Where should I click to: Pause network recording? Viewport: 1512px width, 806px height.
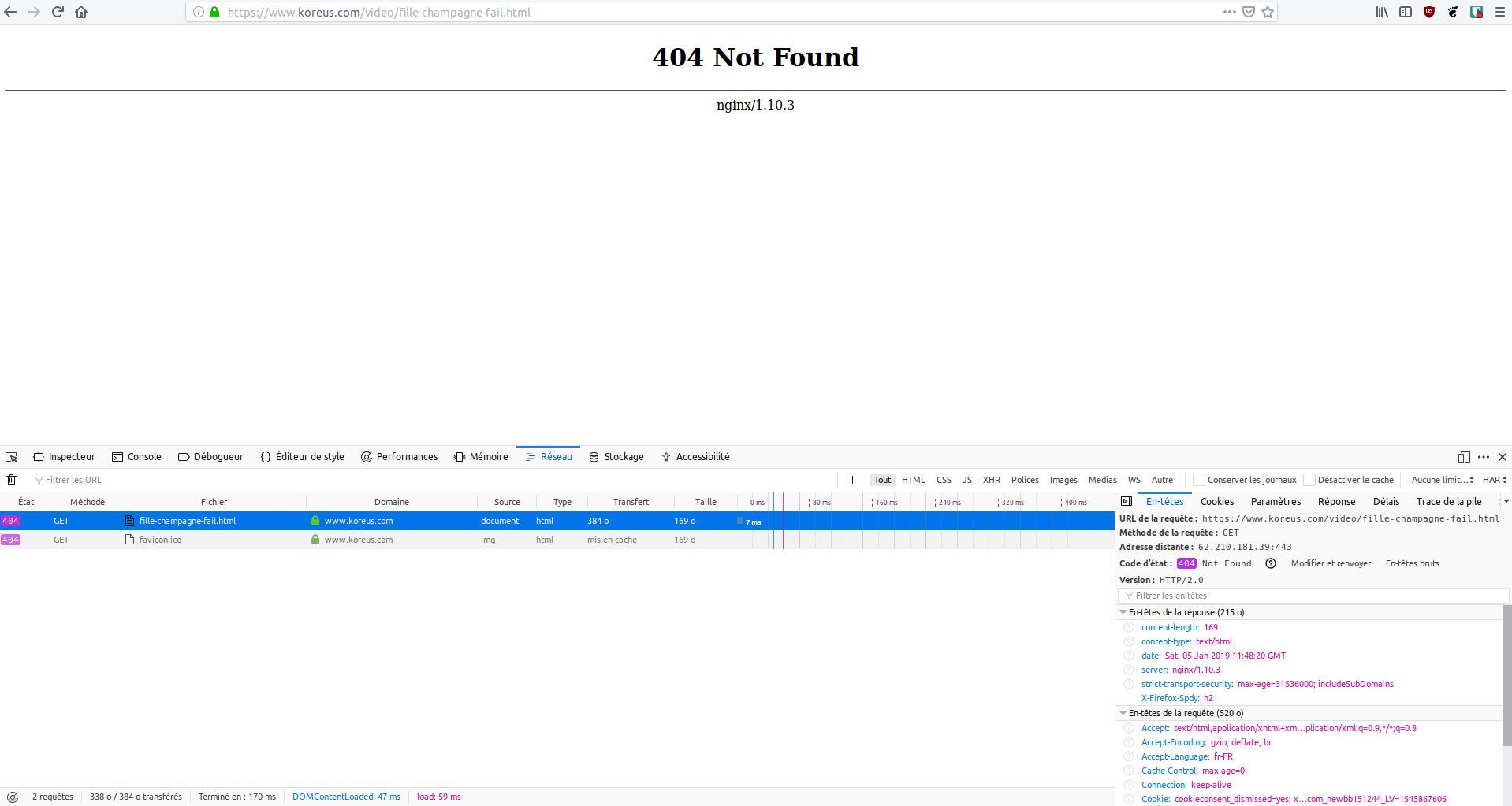(850, 480)
